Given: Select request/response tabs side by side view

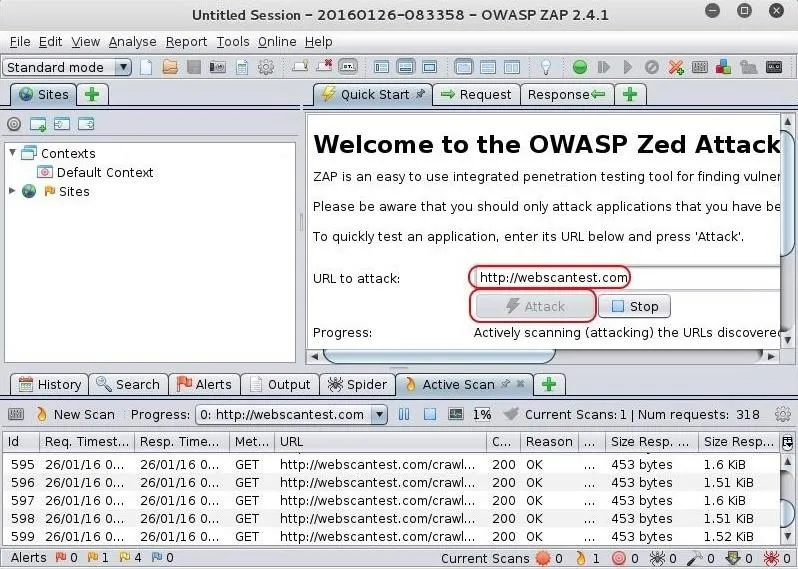Looking at the screenshot, I should point(463,67).
